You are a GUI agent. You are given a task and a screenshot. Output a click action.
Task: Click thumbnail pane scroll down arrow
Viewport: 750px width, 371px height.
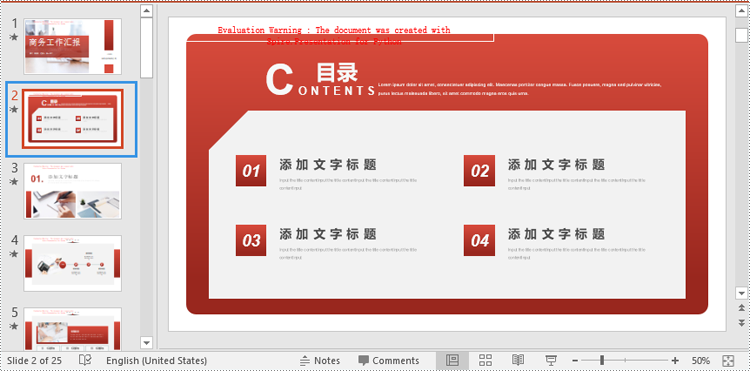146,342
